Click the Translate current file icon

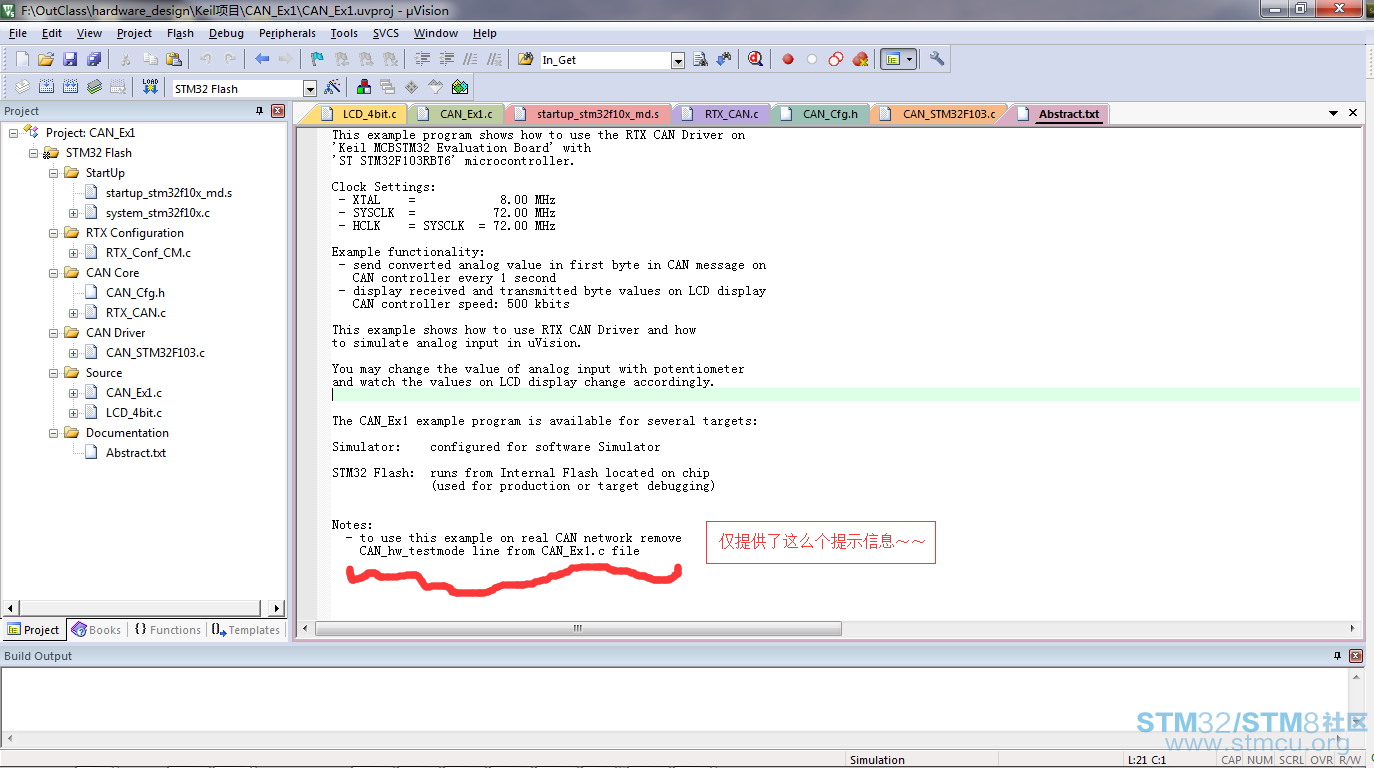[22, 87]
